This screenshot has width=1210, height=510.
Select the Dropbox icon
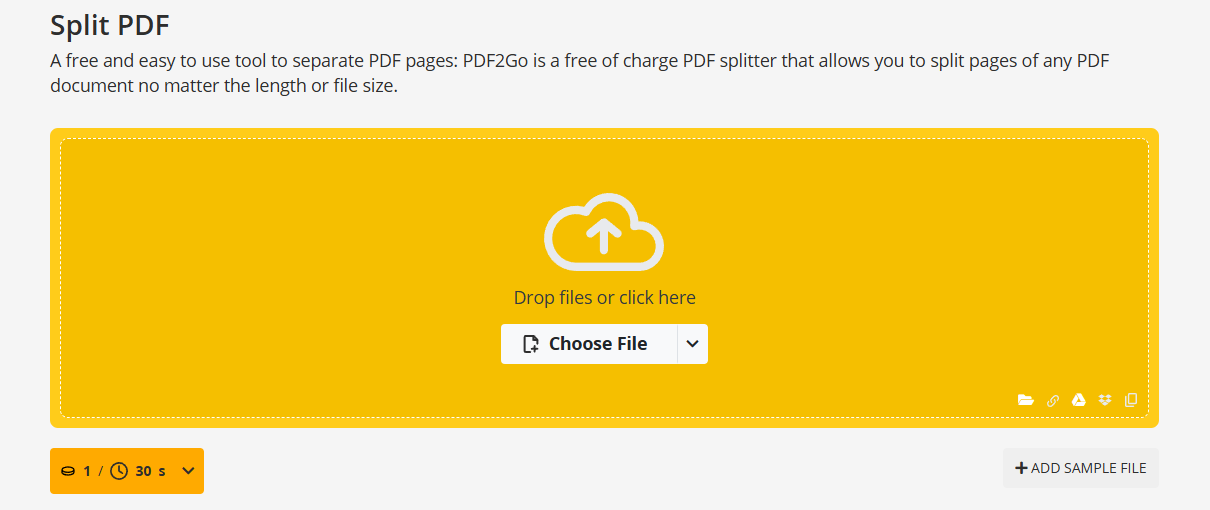point(1105,400)
